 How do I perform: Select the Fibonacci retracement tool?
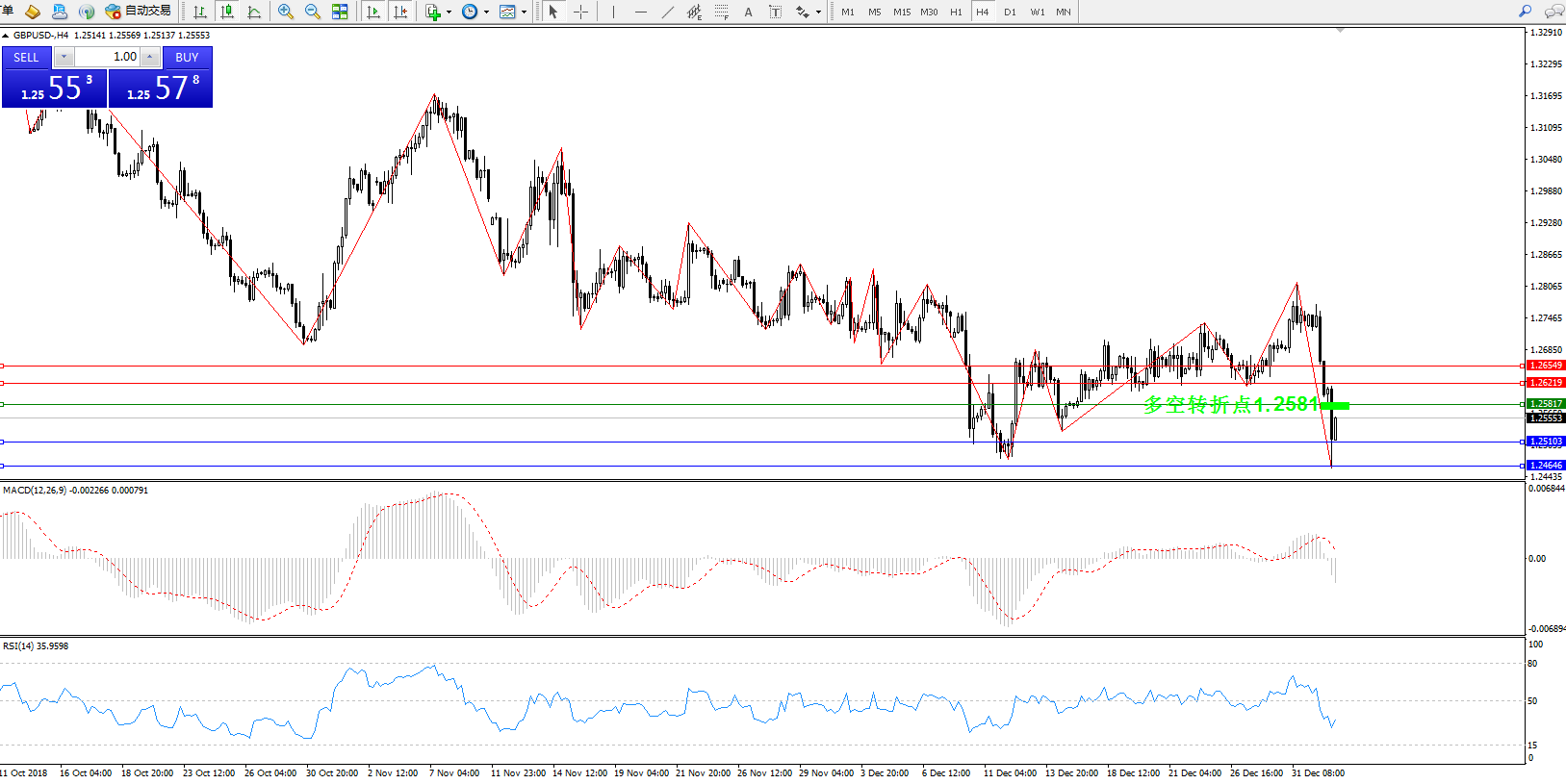pos(721,12)
